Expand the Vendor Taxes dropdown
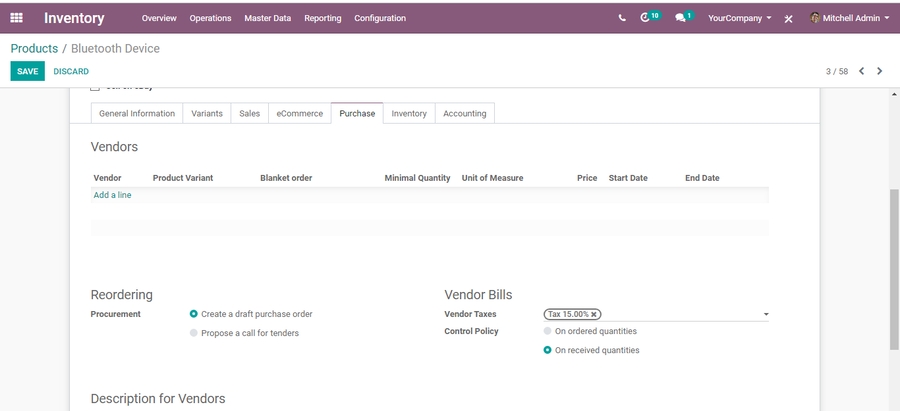 point(766,314)
